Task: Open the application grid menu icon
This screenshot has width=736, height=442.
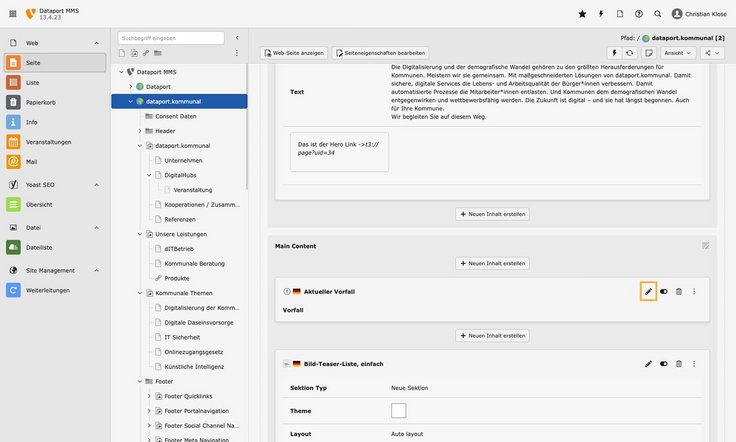Action: click(12, 14)
